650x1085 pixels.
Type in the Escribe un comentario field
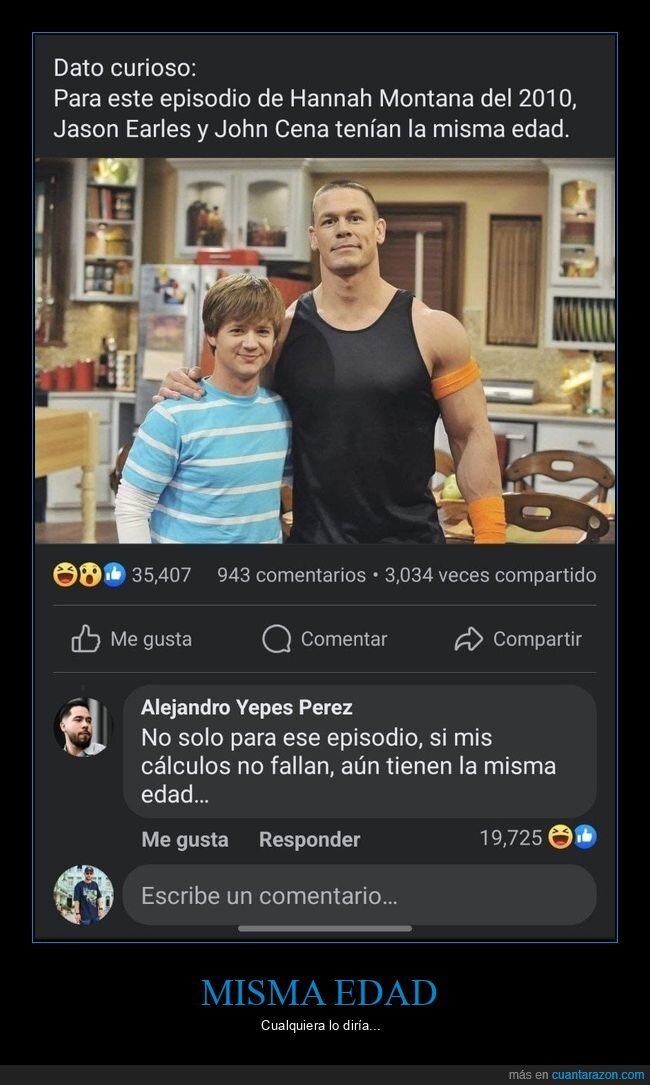(x=360, y=895)
